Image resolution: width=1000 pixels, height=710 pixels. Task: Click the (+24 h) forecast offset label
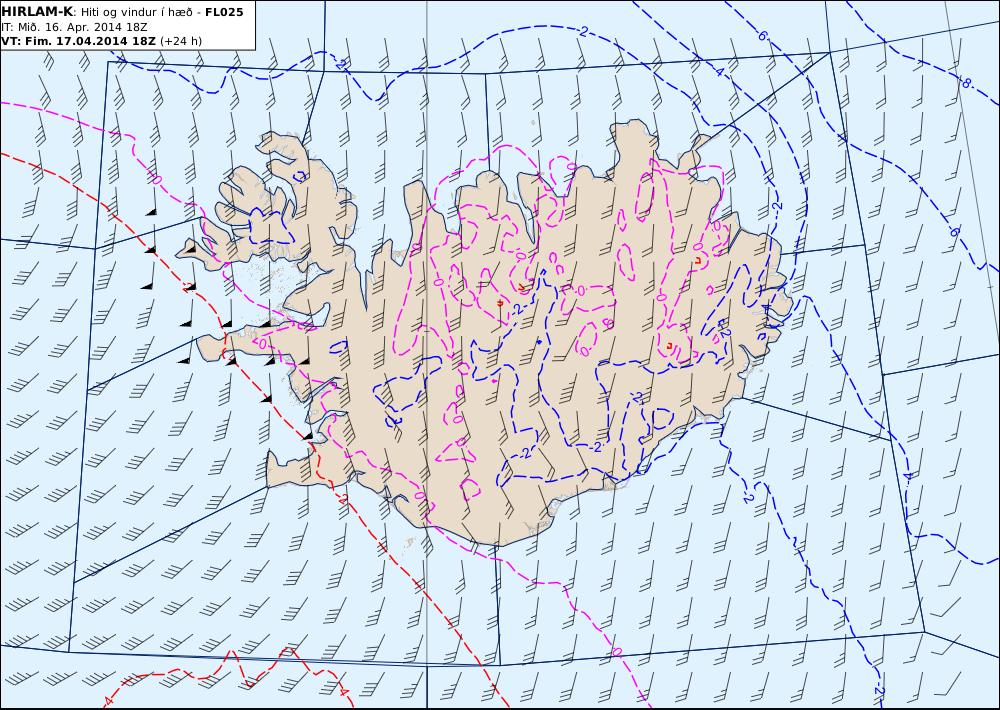[180, 41]
